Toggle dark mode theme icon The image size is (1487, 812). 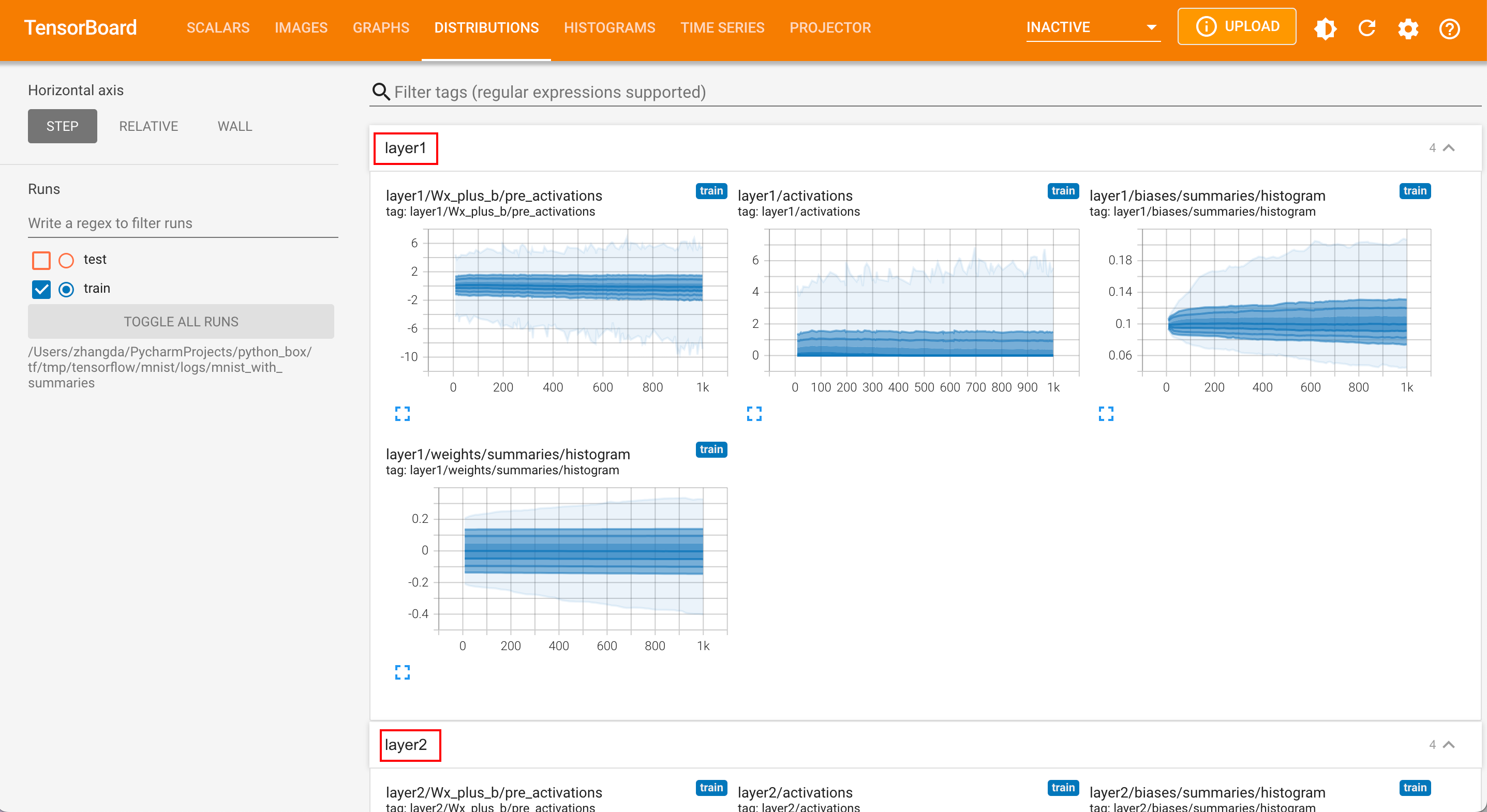[x=1325, y=28]
